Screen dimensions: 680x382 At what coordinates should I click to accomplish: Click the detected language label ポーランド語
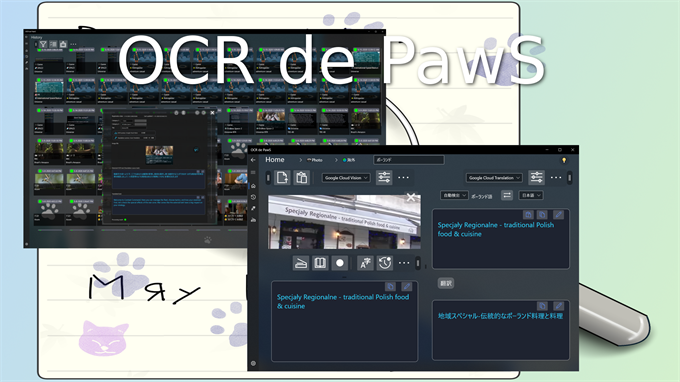point(481,196)
